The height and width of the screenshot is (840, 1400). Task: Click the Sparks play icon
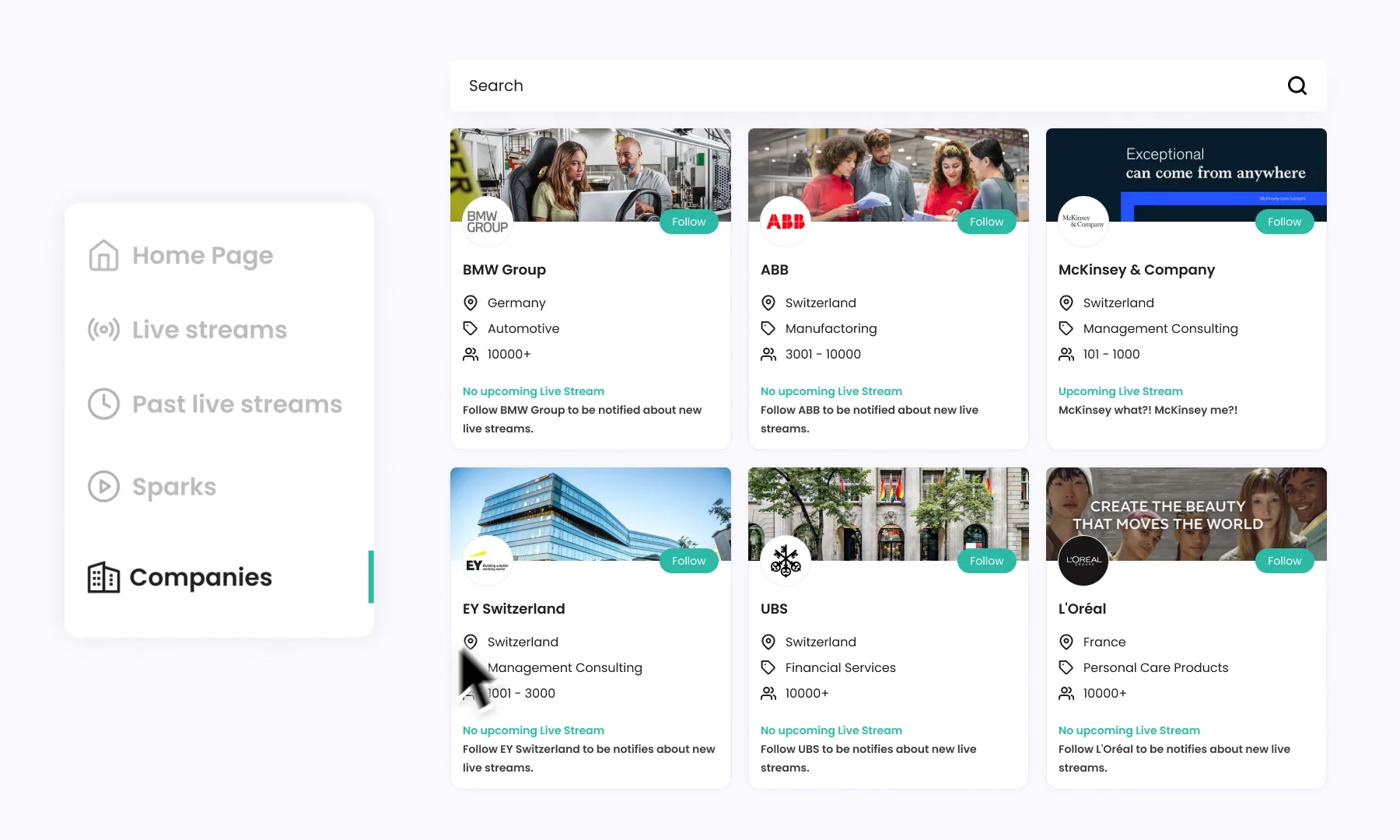click(x=103, y=486)
